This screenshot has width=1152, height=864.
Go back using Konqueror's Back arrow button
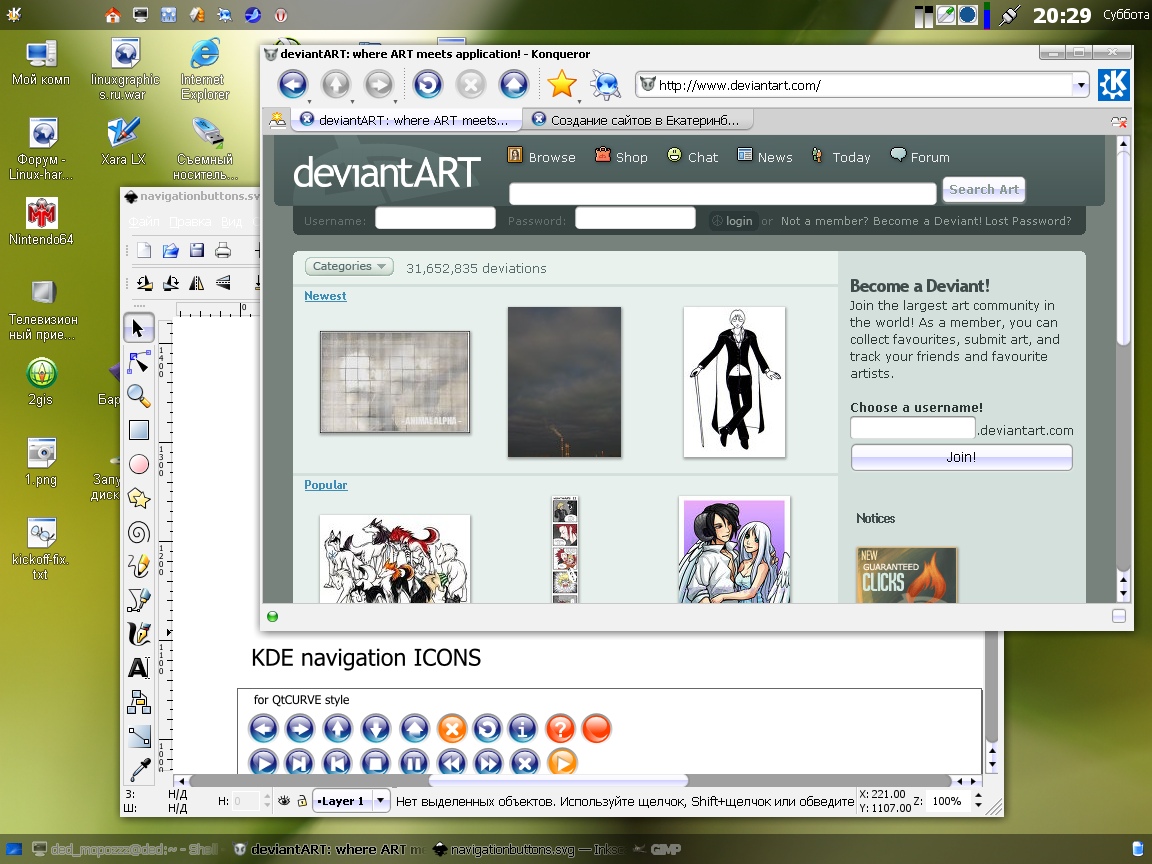[x=292, y=84]
